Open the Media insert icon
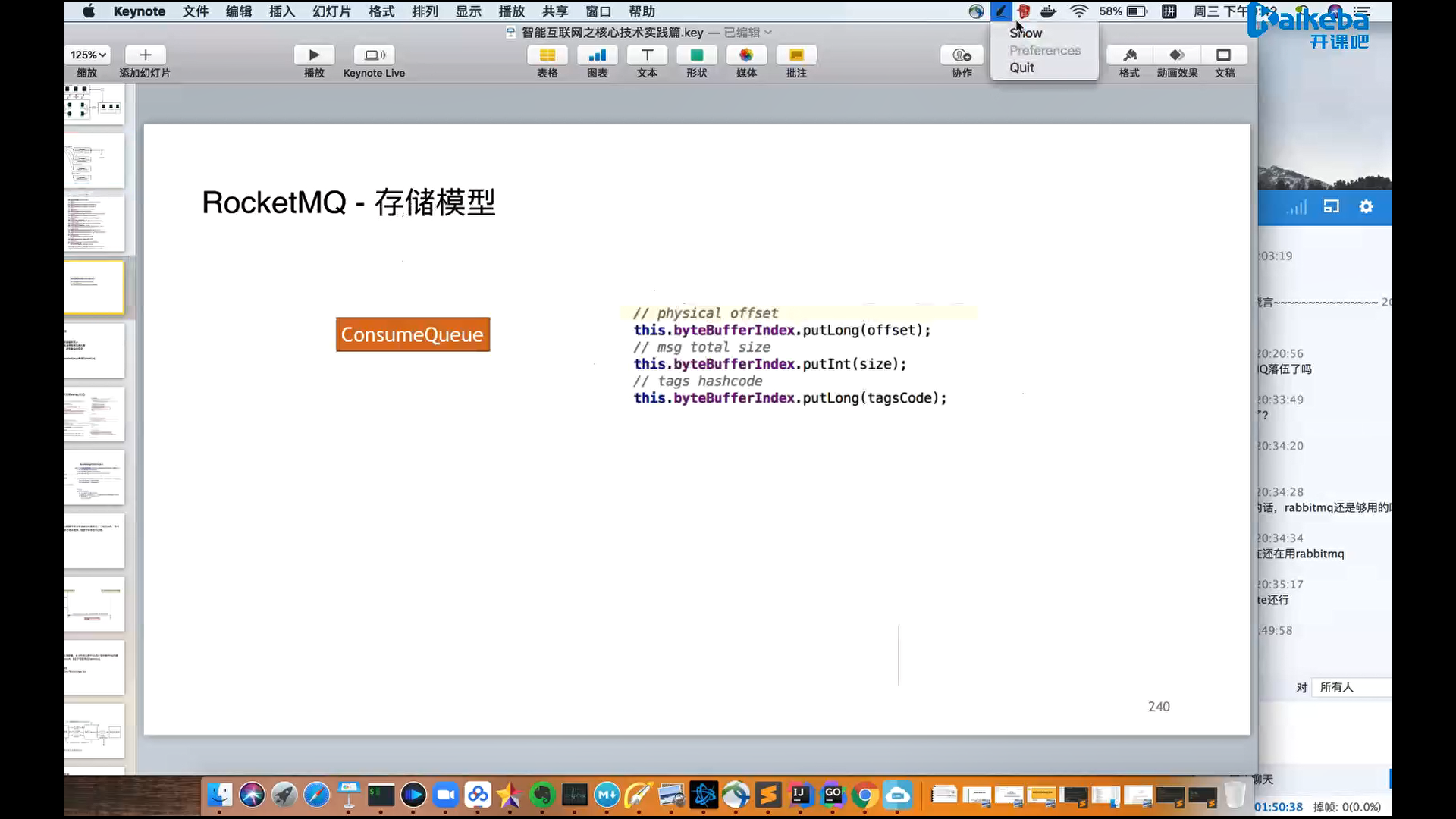This screenshot has width=1456, height=819. [746, 55]
